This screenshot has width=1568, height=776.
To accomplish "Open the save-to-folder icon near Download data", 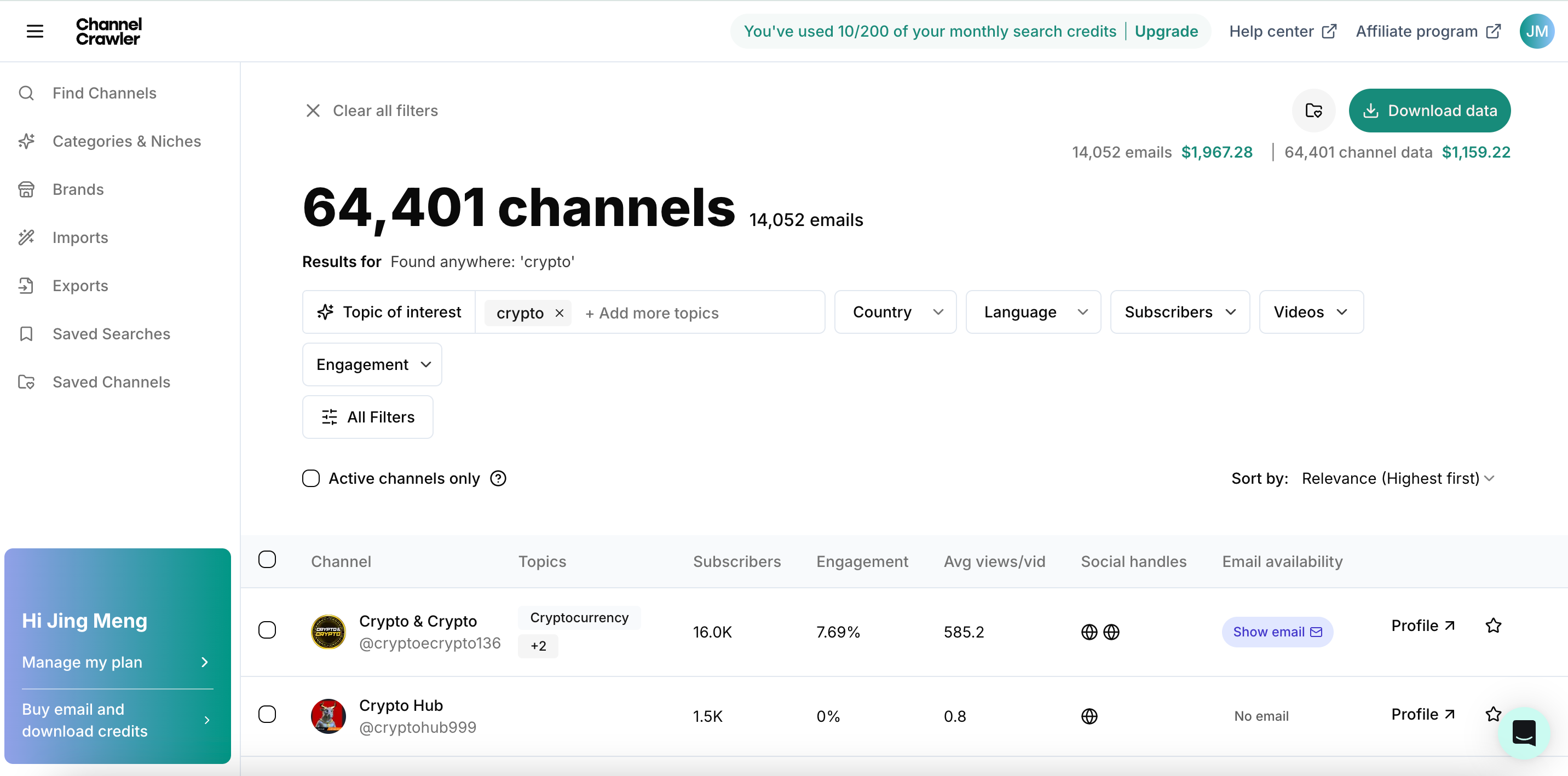I will coord(1313,110).
